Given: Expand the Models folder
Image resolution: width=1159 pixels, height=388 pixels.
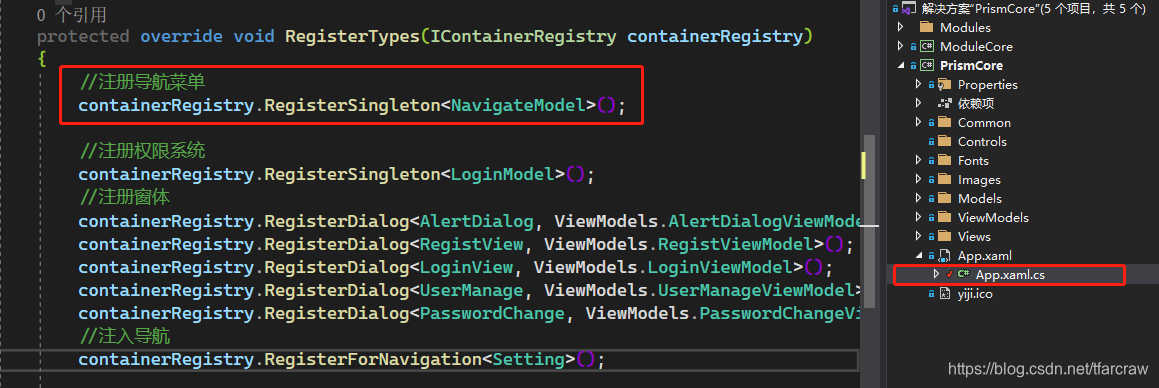Looking at the screenshot, I should tap(919, 198).
